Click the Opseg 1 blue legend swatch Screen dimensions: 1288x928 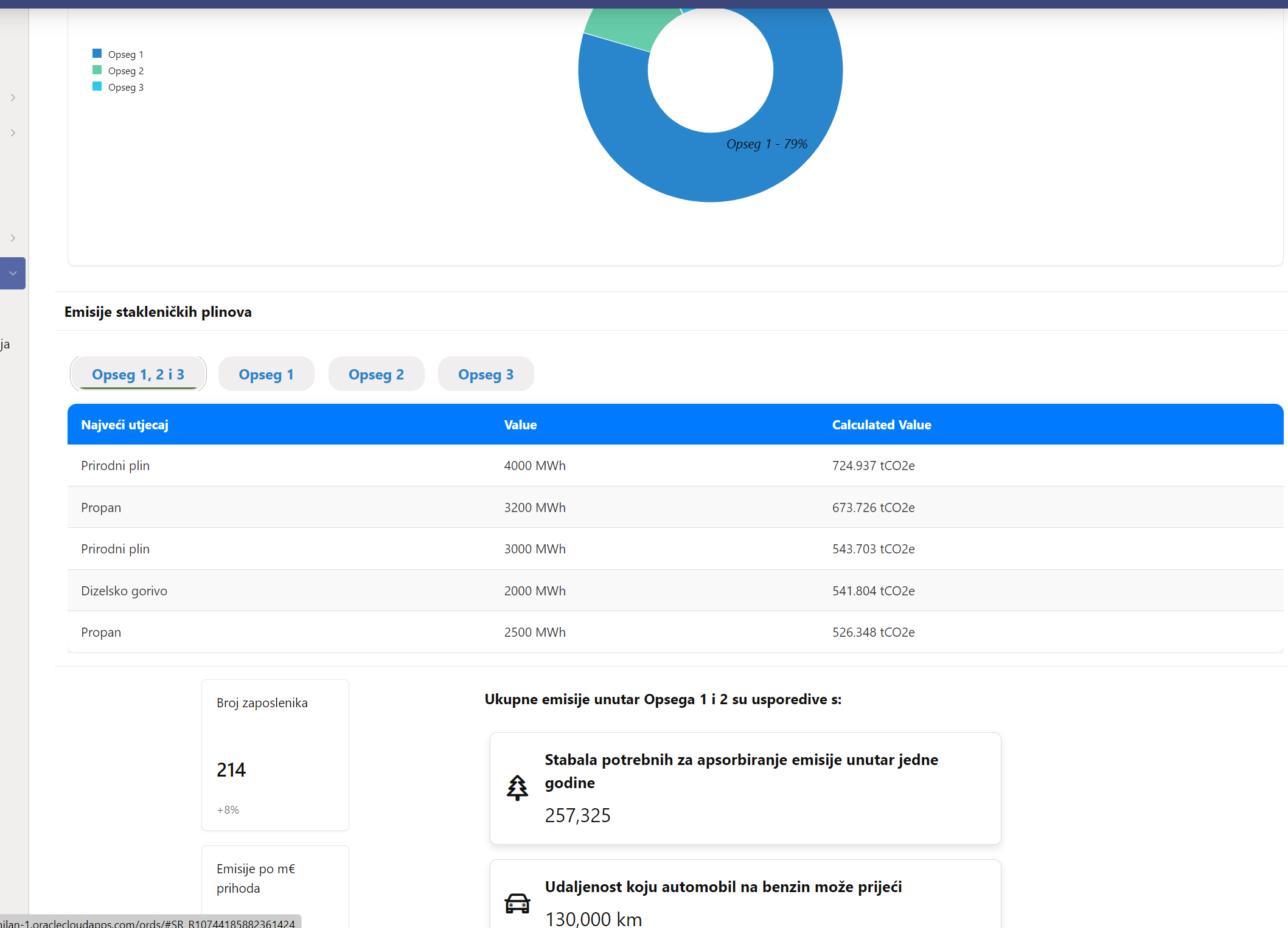coord(97,54)
